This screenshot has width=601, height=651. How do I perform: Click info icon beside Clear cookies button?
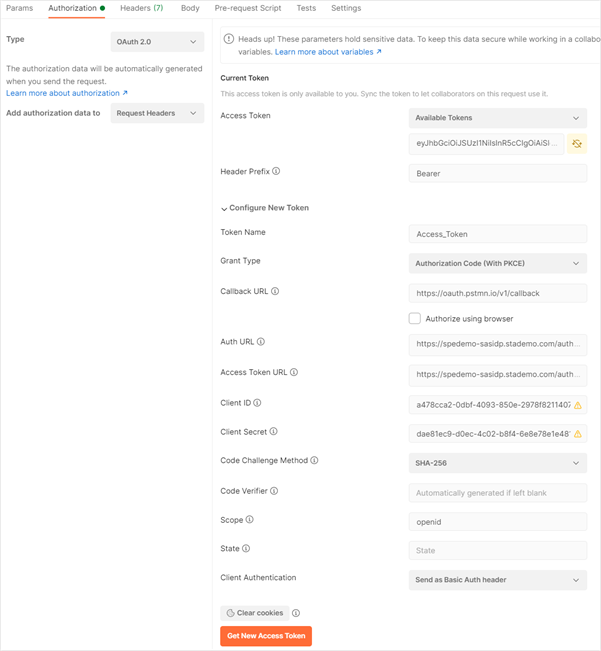coord(296,613)
